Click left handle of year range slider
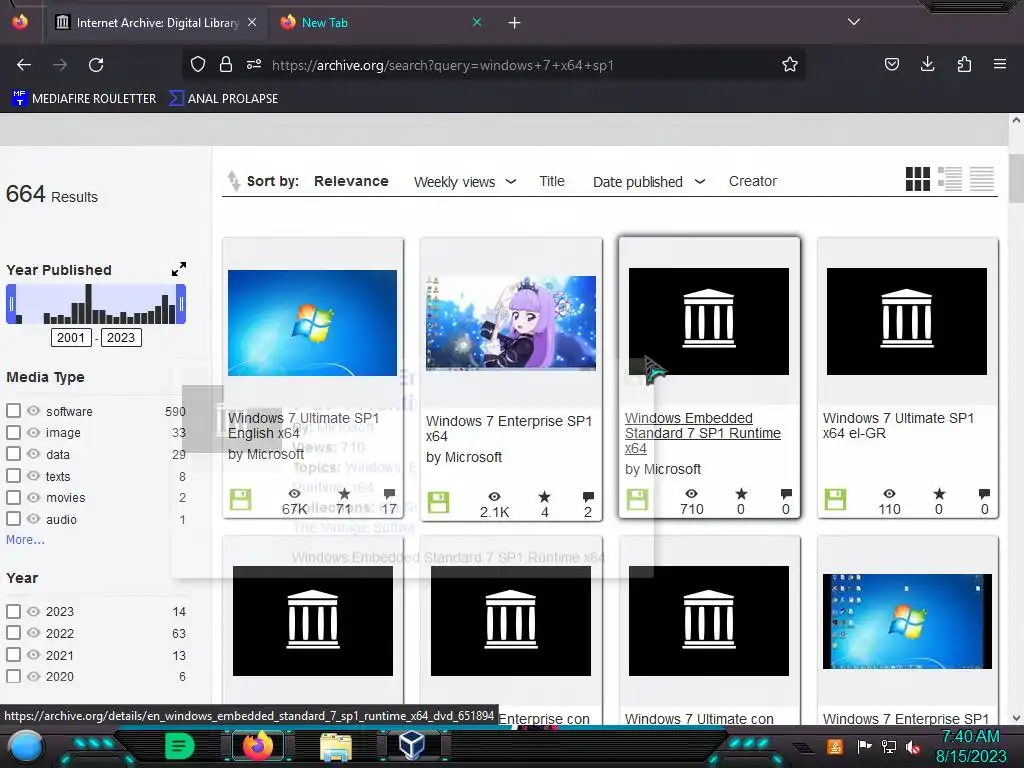 [x=11, y=304]
